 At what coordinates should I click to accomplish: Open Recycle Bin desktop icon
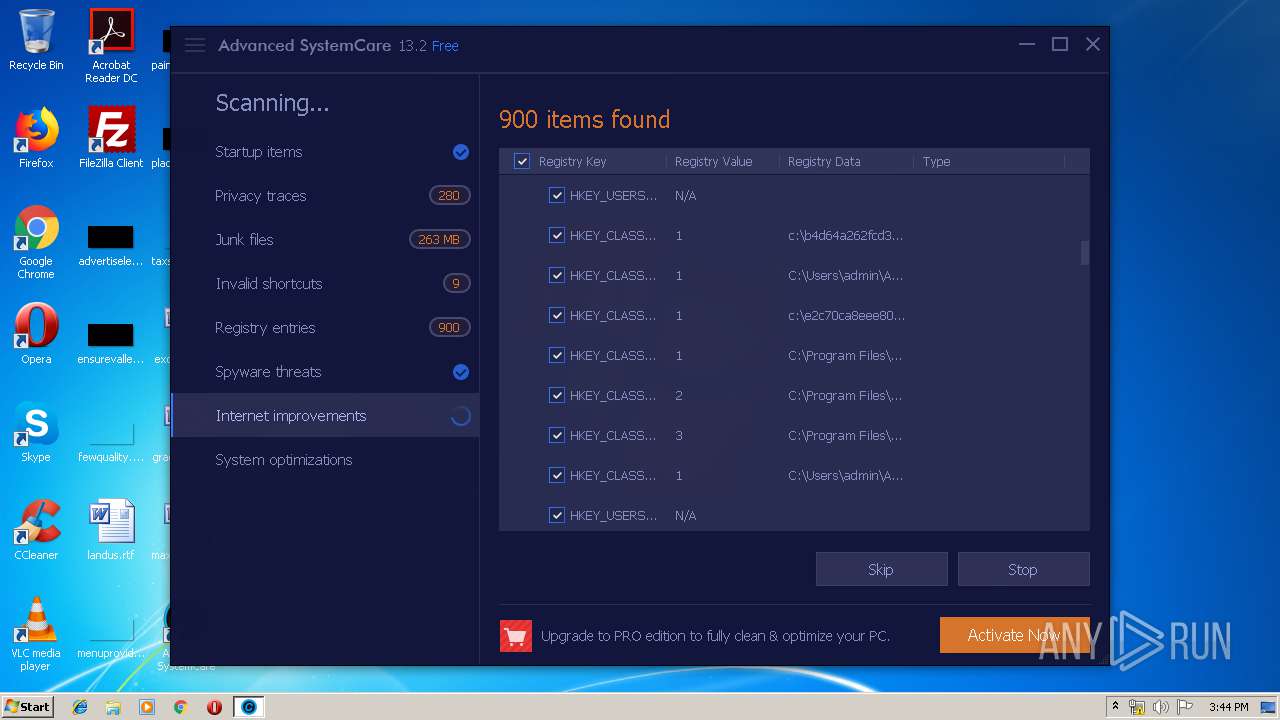[36, 40]
